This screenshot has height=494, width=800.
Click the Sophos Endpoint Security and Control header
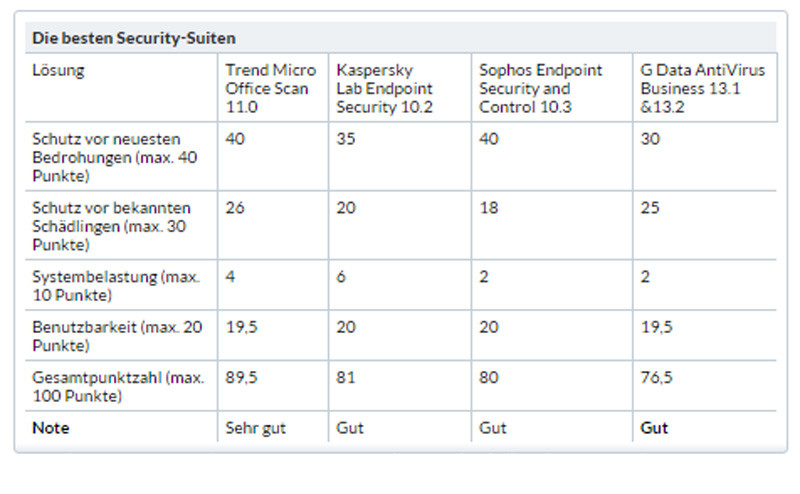[x=540, y=88]
